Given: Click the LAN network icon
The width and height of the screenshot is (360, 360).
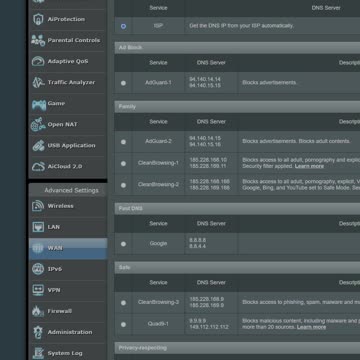Looking at the screenshot, I should pos(38,227).
